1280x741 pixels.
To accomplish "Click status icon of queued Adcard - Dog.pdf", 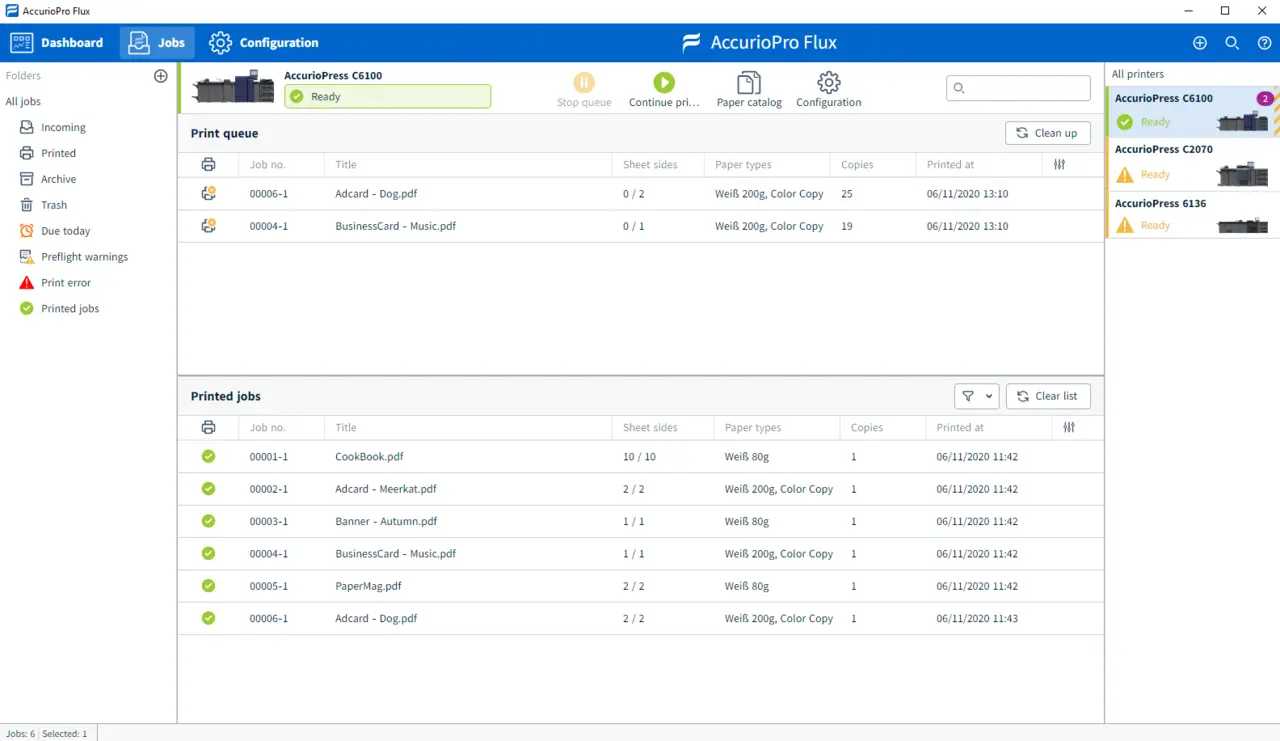I will [x=208, y=194].
